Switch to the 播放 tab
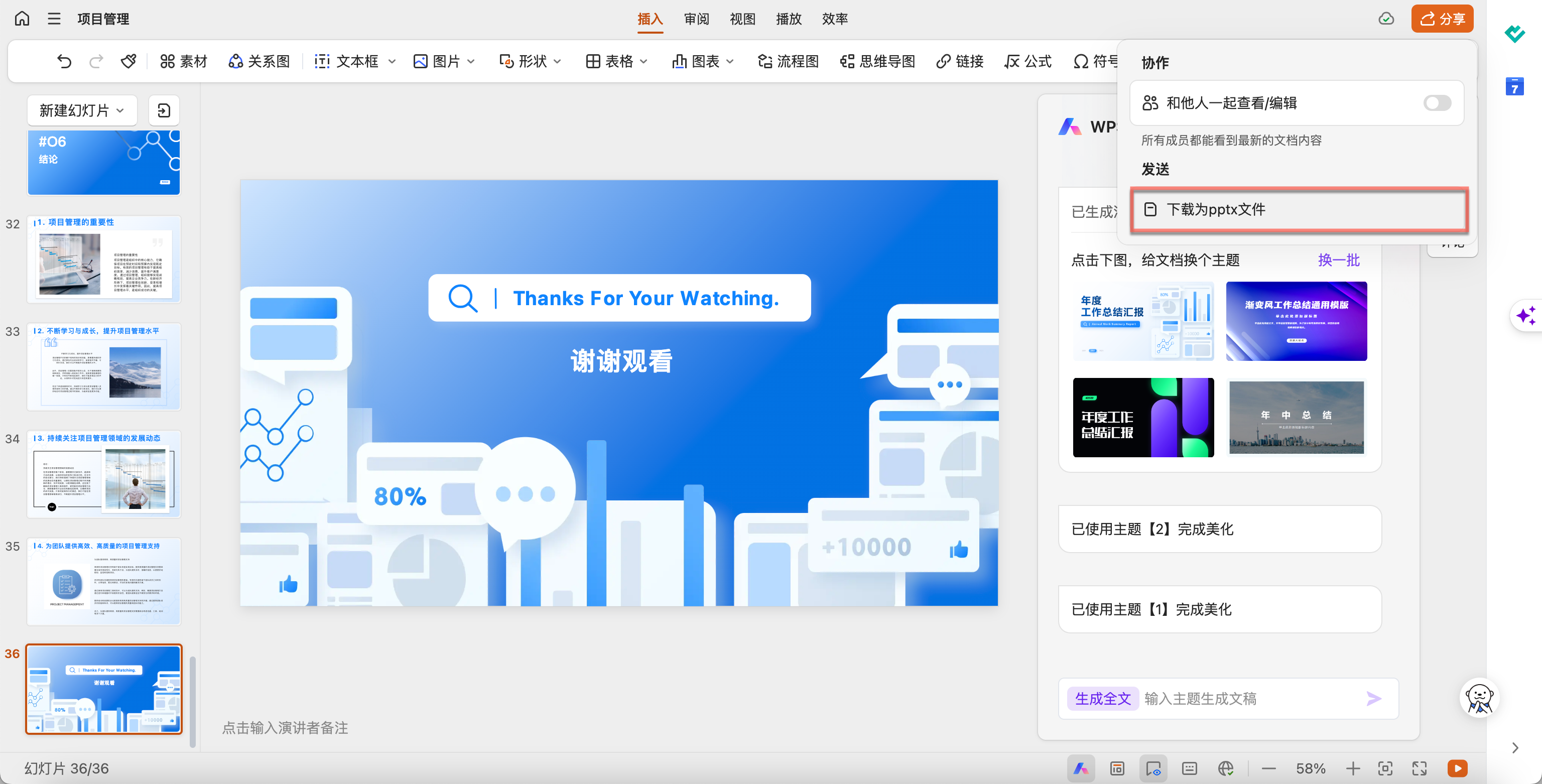This screenshot has width=1542, height=784. pos(789,19)
